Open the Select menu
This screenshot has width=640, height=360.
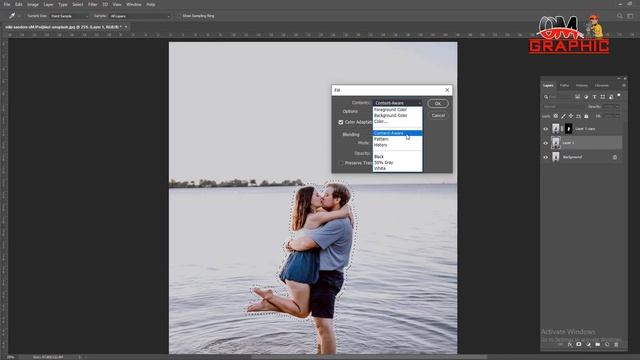(x=78, y=4)
